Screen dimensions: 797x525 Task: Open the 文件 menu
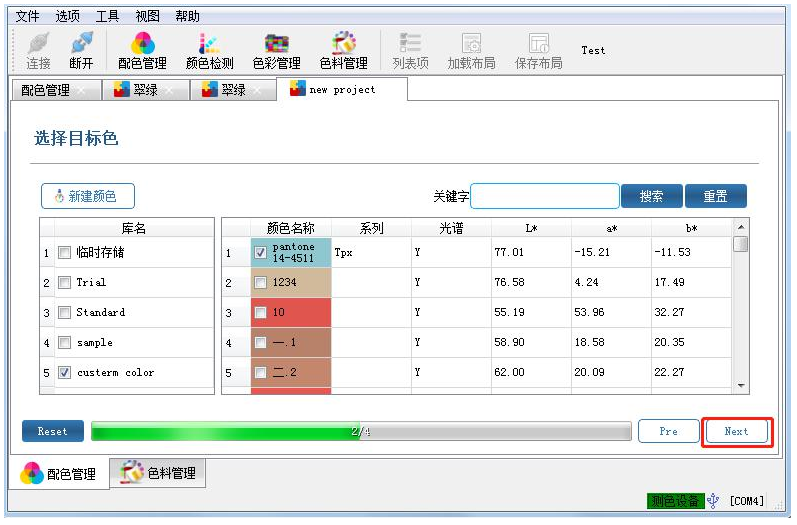[x=28, y=16]
